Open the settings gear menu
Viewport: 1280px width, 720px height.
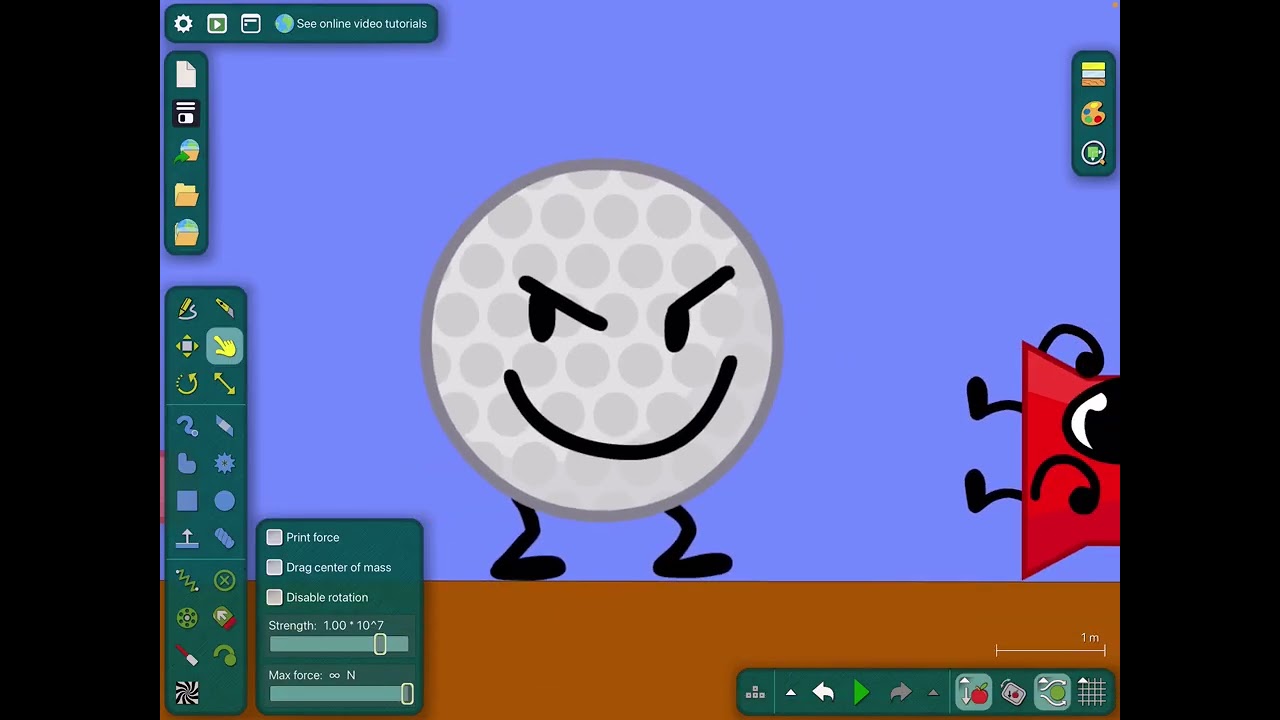183,23
